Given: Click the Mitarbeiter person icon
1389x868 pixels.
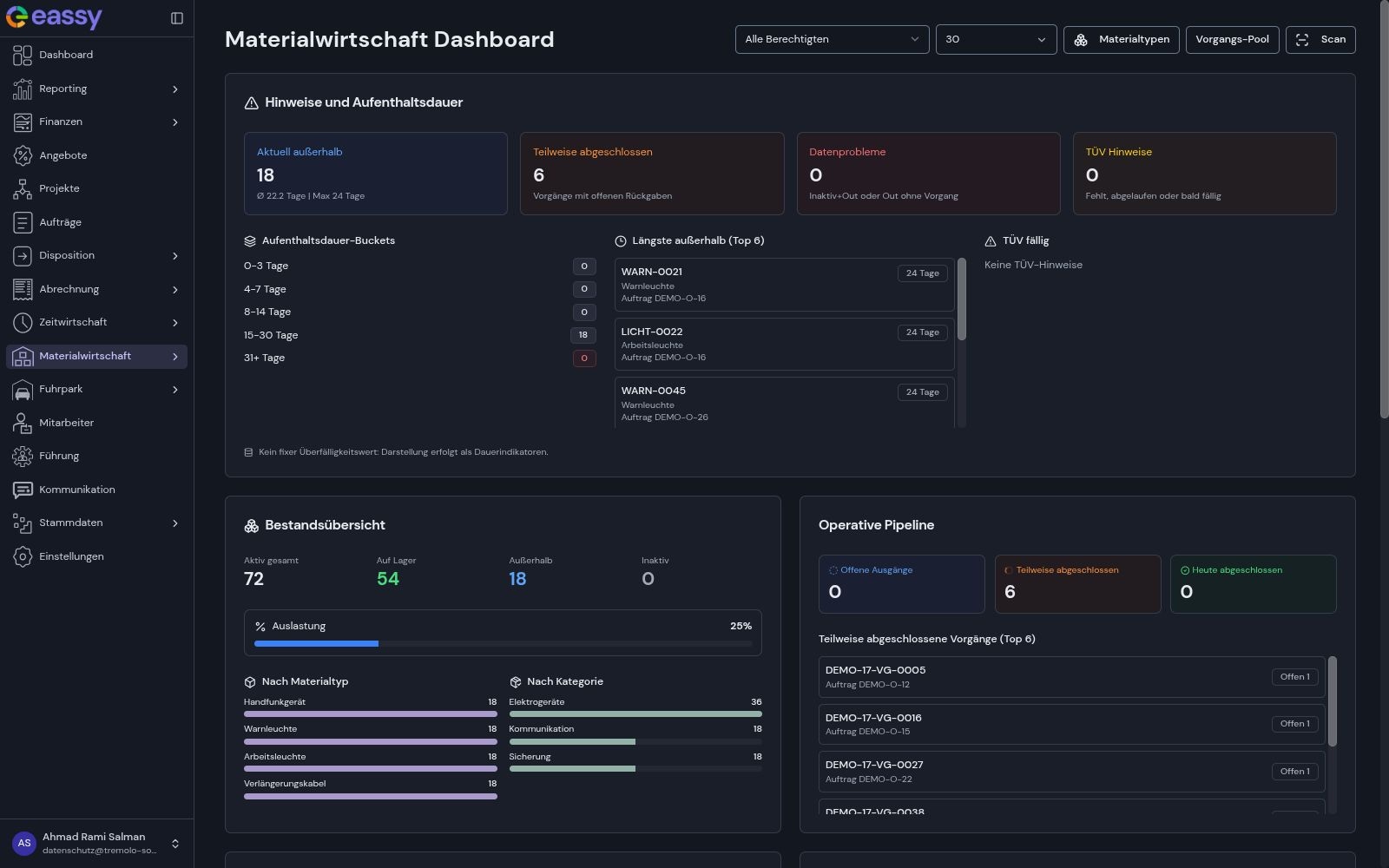Looking at the screenshot, I should 23,423.
